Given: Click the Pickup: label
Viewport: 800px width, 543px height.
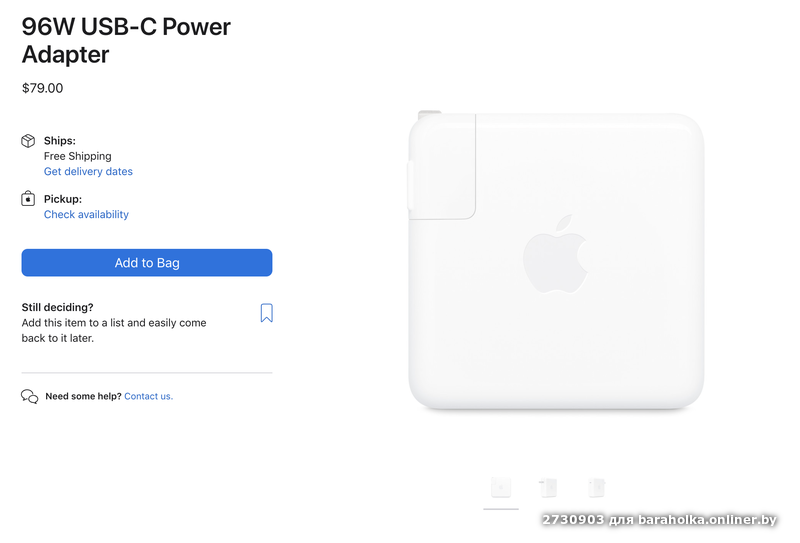Looking at the screenshot, I should click(x=63, y=199).
